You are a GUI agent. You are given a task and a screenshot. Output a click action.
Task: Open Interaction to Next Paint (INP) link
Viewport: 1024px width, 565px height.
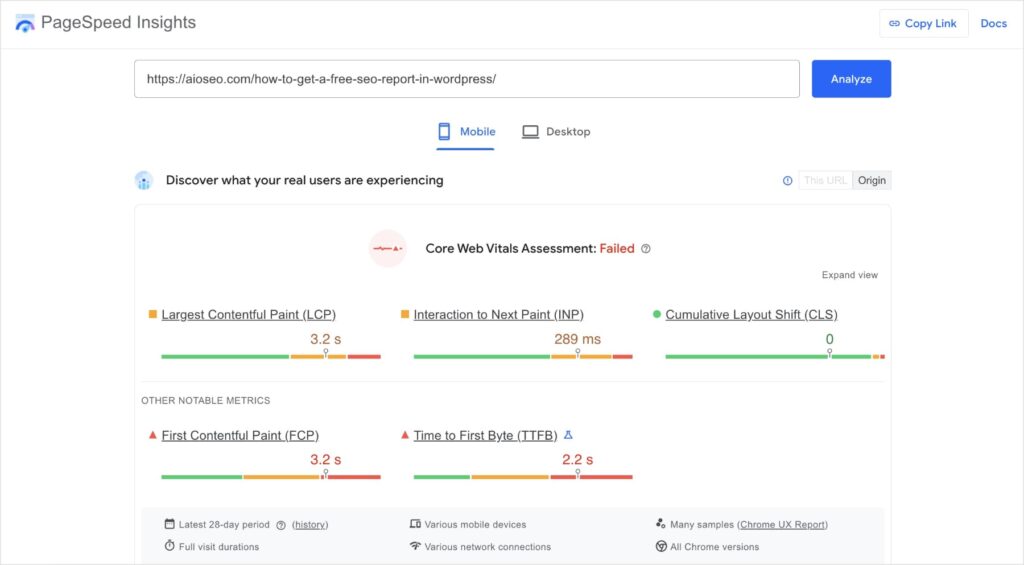pos(498,315)
